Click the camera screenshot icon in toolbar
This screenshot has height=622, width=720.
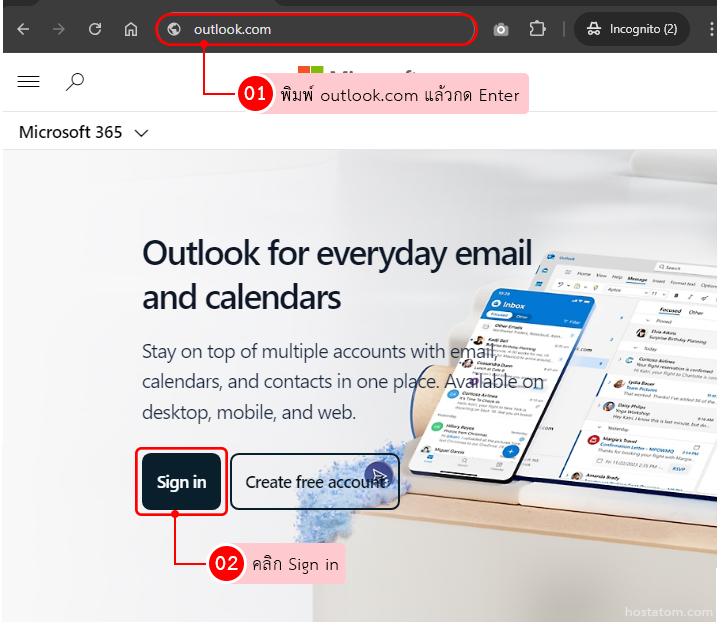tap(501, 30)
